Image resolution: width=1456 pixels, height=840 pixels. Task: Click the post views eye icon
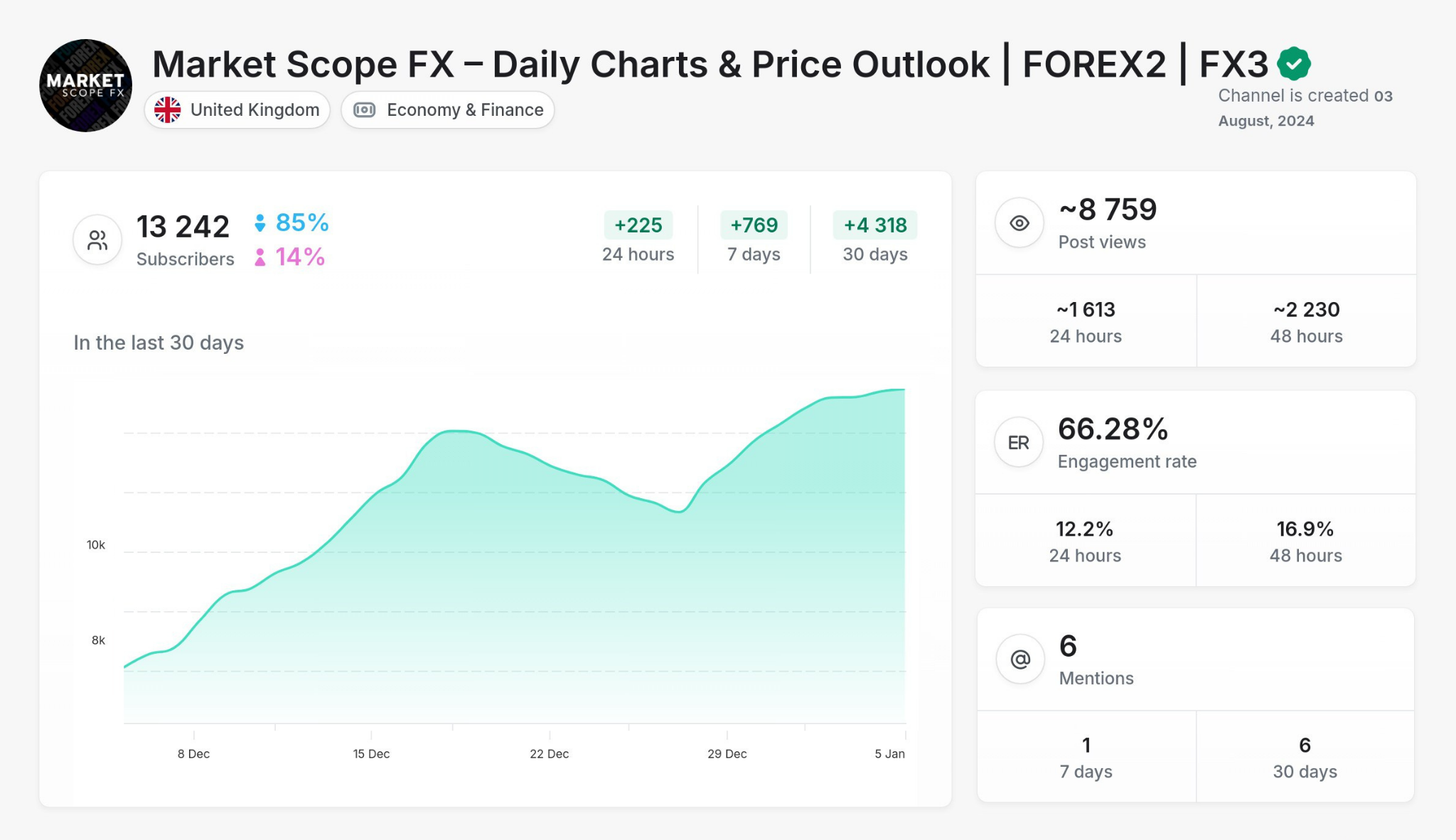1019,222
